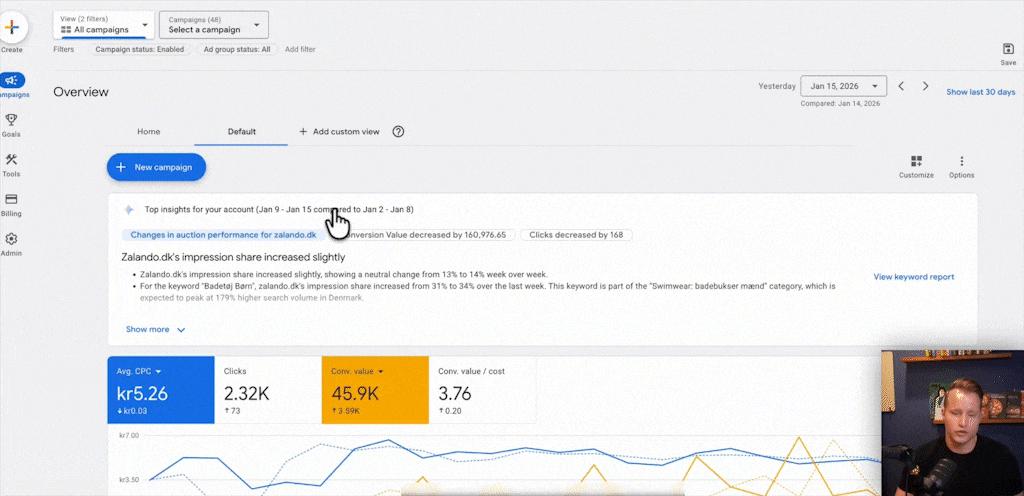1024x496 pixels.
Task: Click the Add custom view tab
Action: (x=339, y=132)
